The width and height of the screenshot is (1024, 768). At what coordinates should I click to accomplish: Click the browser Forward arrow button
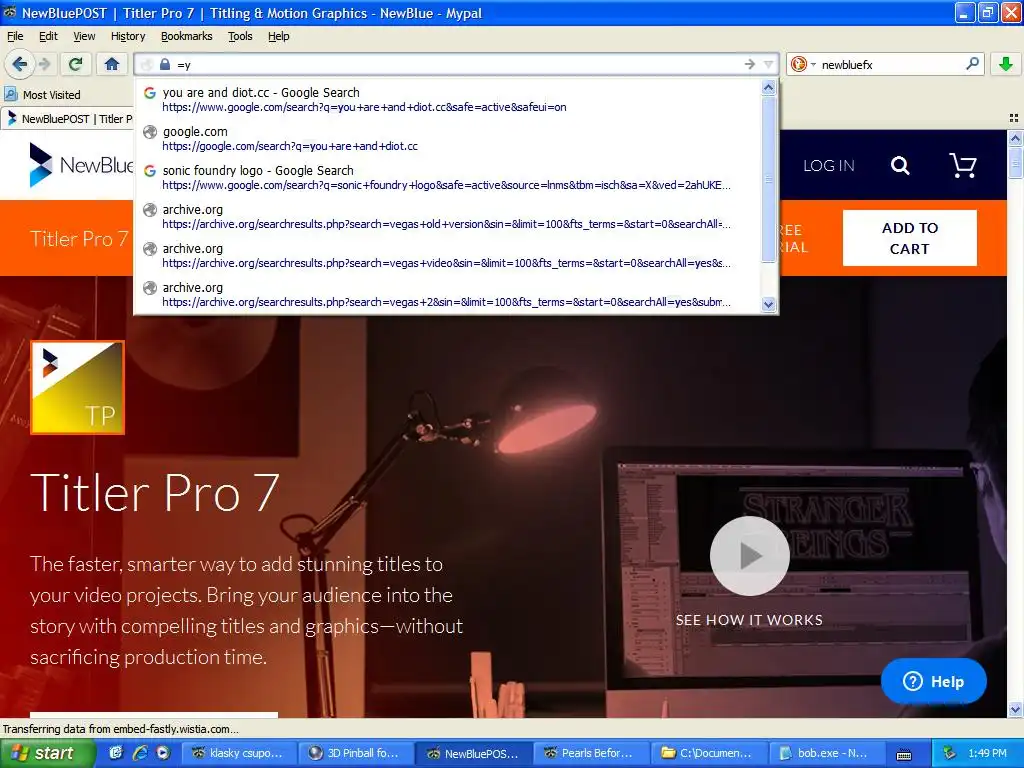coord(44,64)
